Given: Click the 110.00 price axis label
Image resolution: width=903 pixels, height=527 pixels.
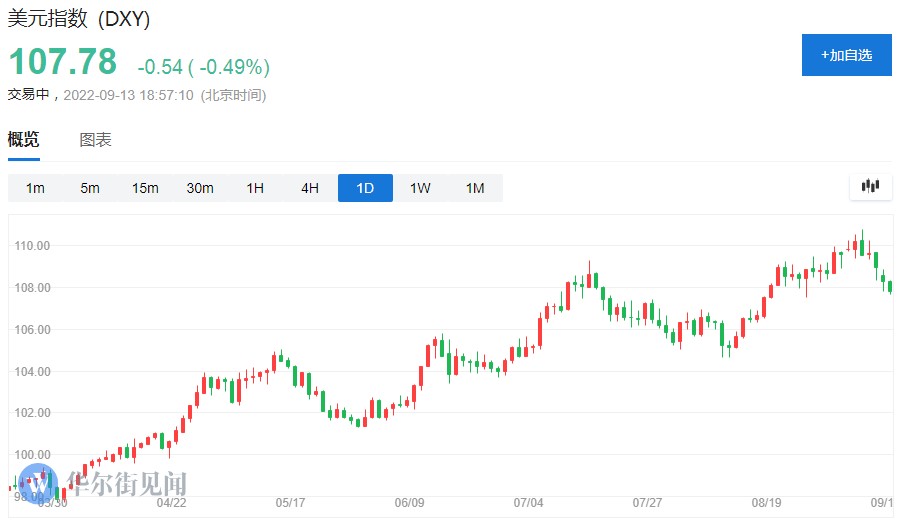Looking at the screenshot, I should [x=31, y=246].
